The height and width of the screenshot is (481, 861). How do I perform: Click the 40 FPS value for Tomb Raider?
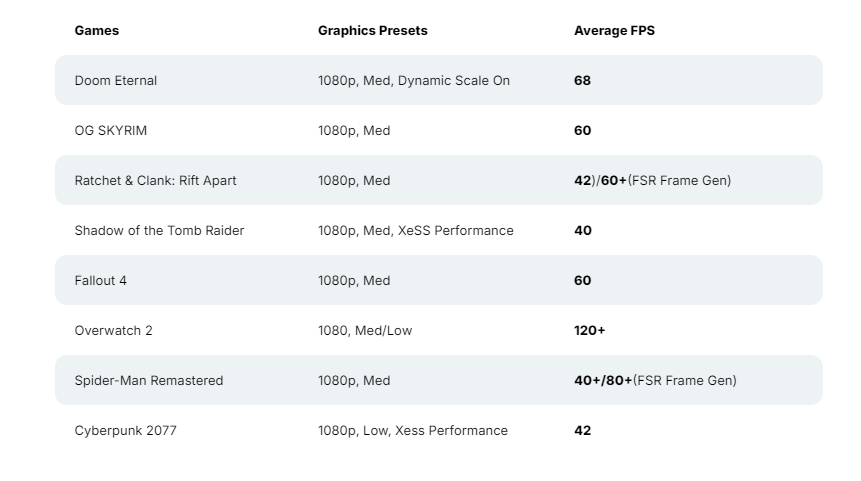coord(582,230)
